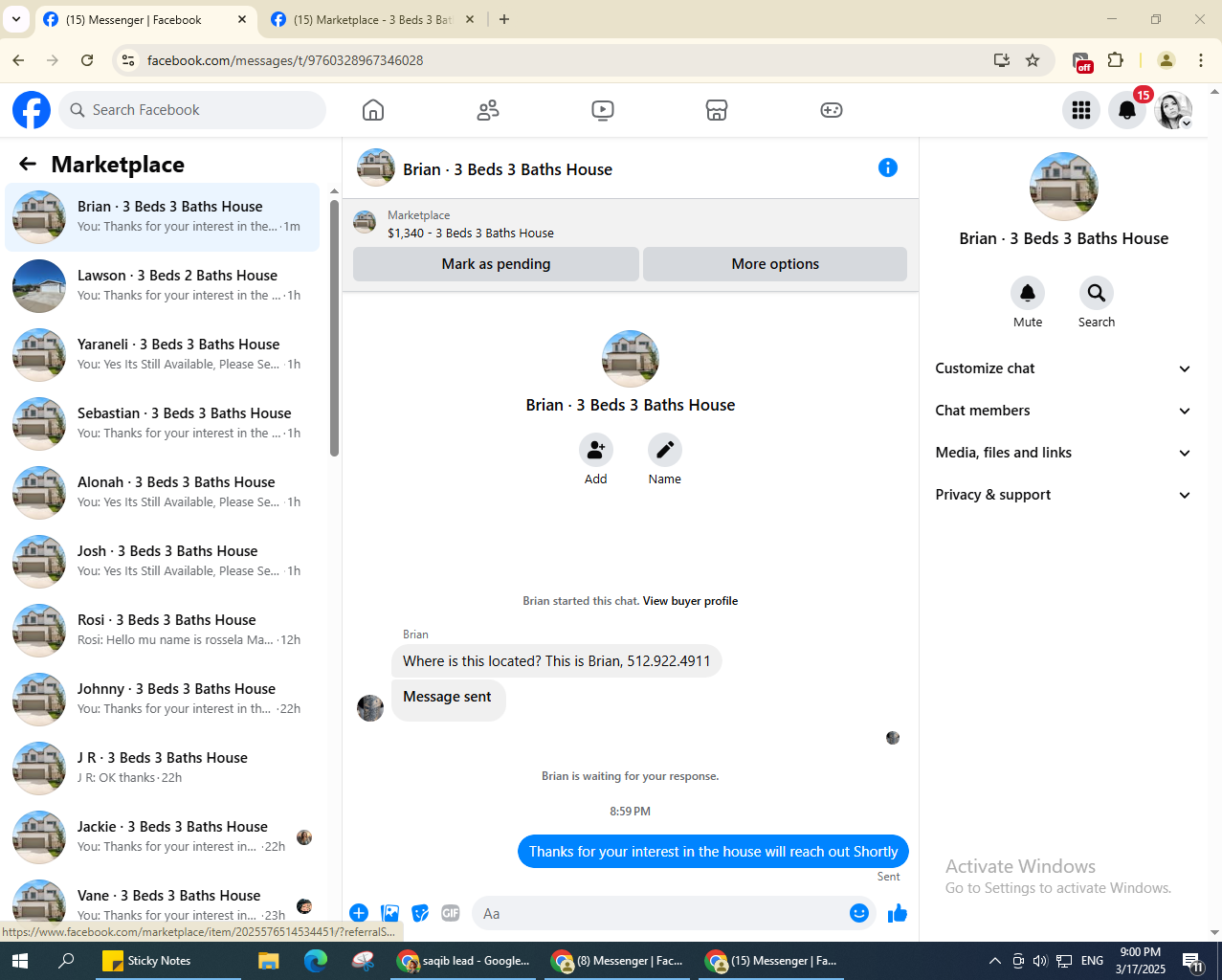The width and height of the screenshot is (1222, 980).
Task: Choose a sticker in the composer
Action: 420,913
